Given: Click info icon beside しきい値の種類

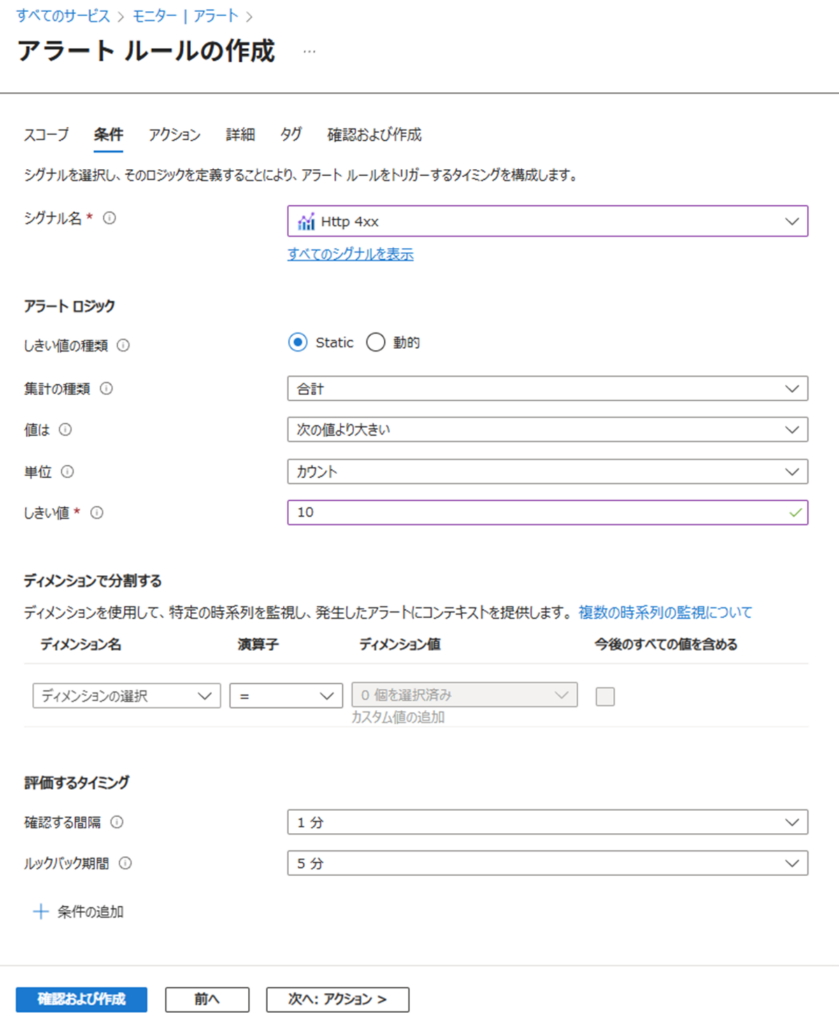Looking at the screenshot, I should tap(124, 345).
